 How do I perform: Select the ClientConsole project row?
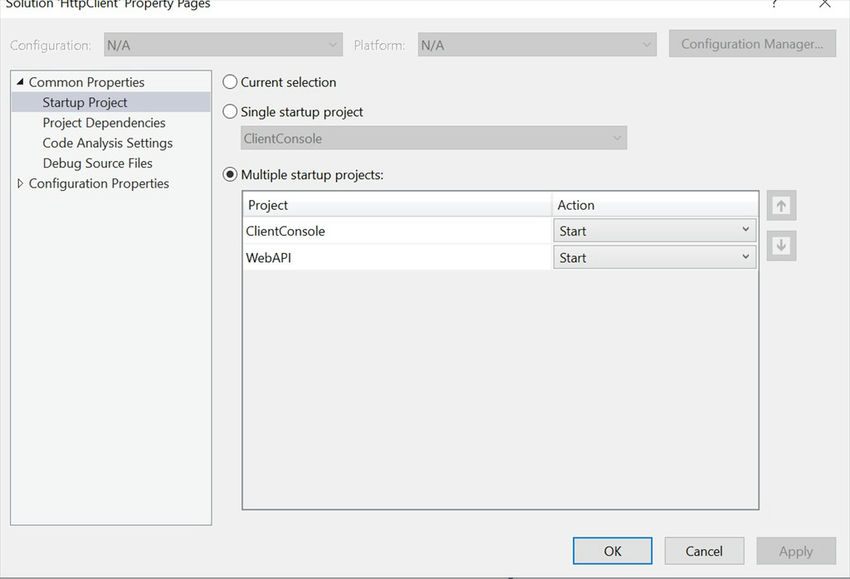[397, 231]
